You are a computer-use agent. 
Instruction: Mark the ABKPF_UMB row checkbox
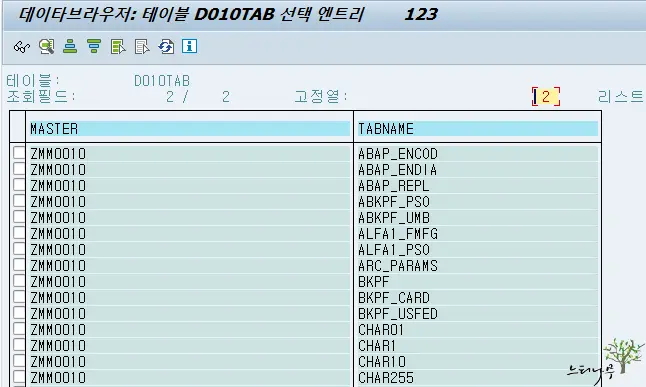click(19, 217)
